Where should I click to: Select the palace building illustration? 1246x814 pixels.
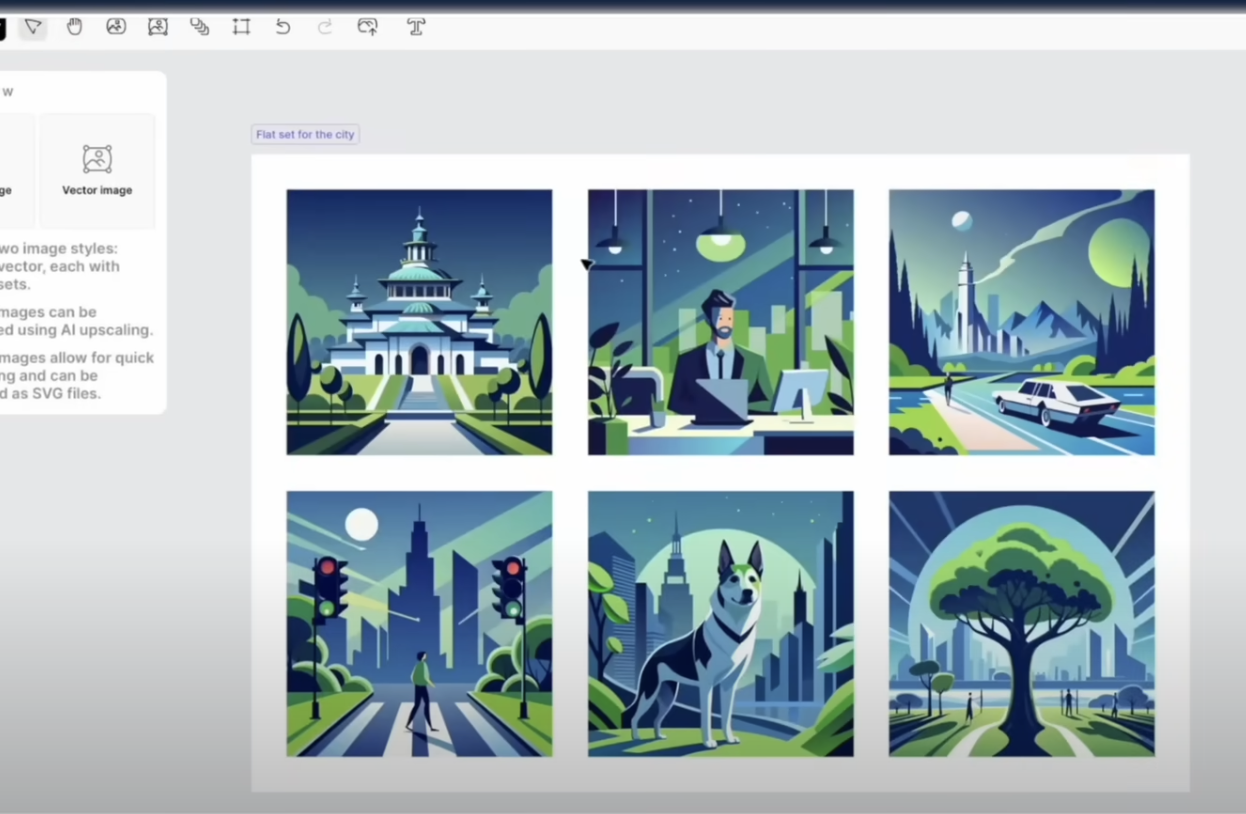[419, 322]
